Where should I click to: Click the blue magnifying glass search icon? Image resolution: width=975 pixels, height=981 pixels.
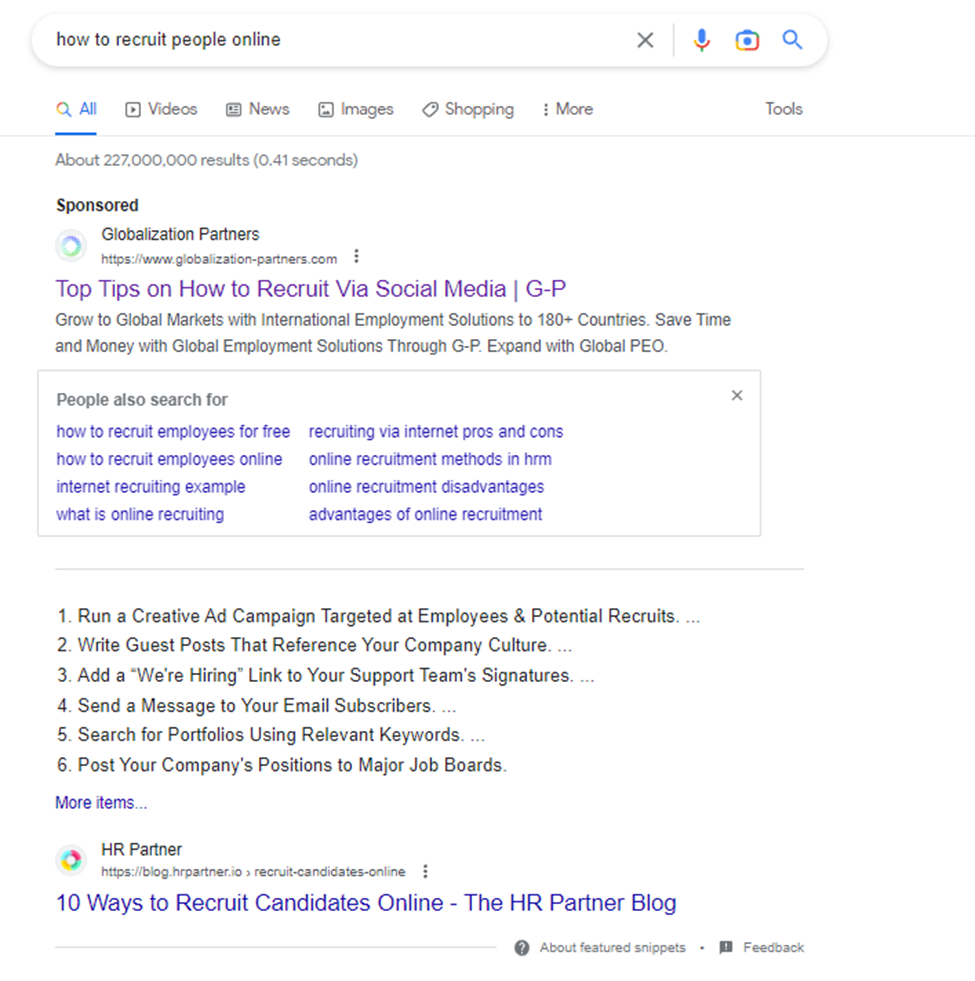792,40
